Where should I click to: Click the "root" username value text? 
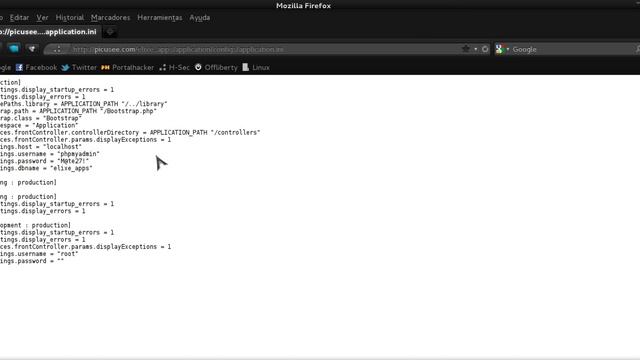click(x=68, y=253)
